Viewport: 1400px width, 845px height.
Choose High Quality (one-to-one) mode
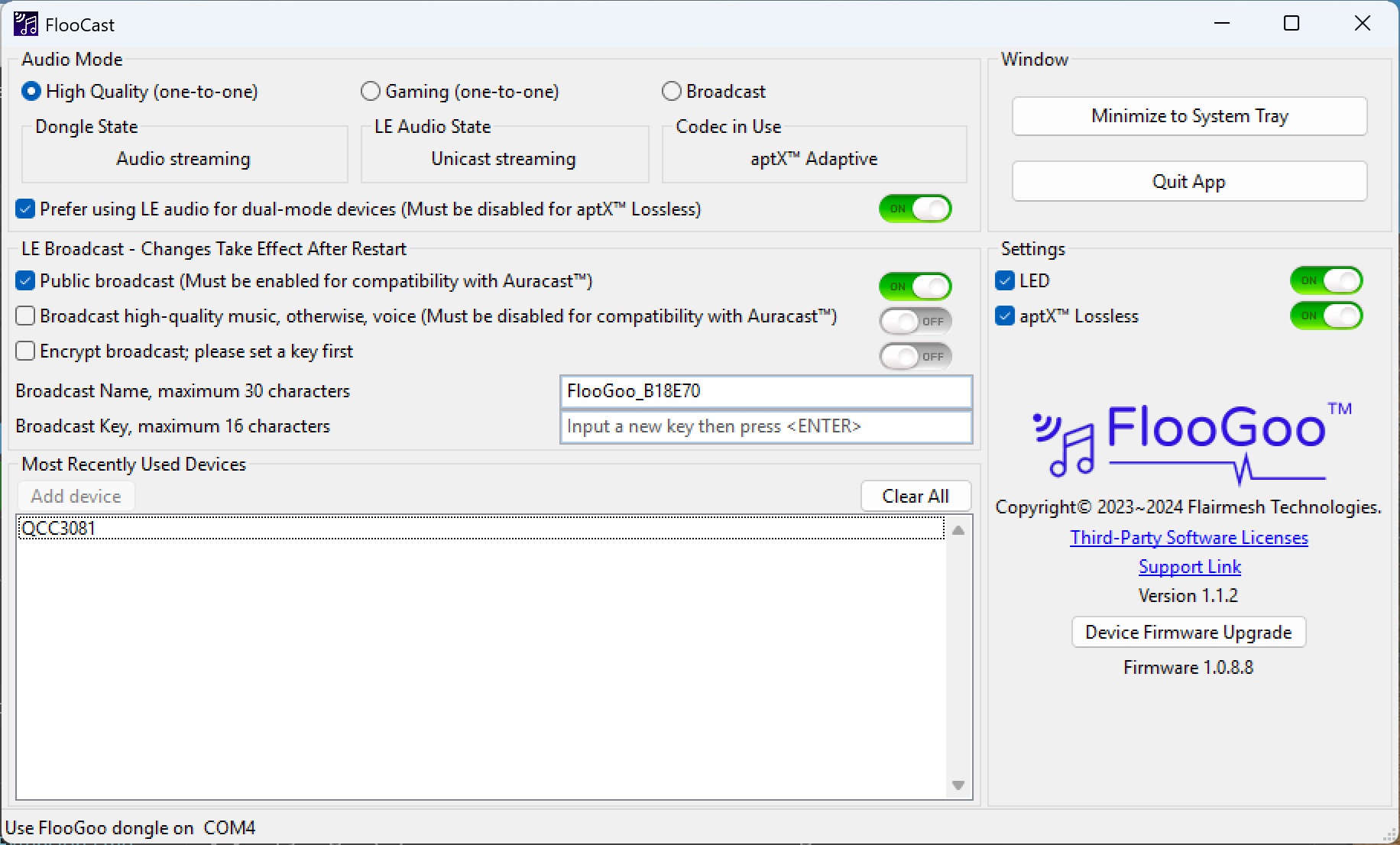(31, 92)
